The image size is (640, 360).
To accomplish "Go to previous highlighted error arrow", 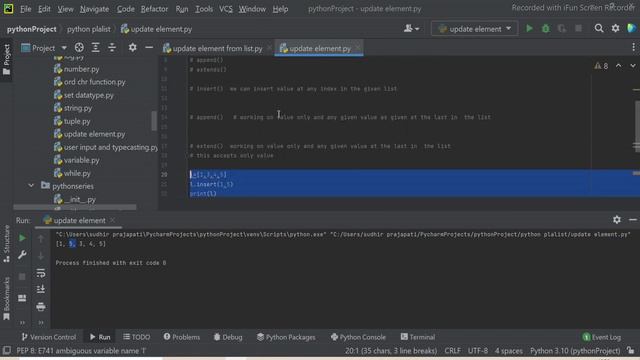I will 619,66.
